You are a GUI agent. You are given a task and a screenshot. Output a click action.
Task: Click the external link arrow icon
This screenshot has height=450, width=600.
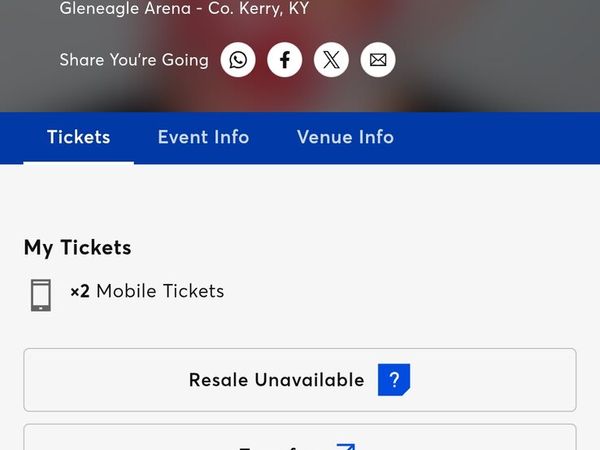pyautogui.click(x=346, y=446)
